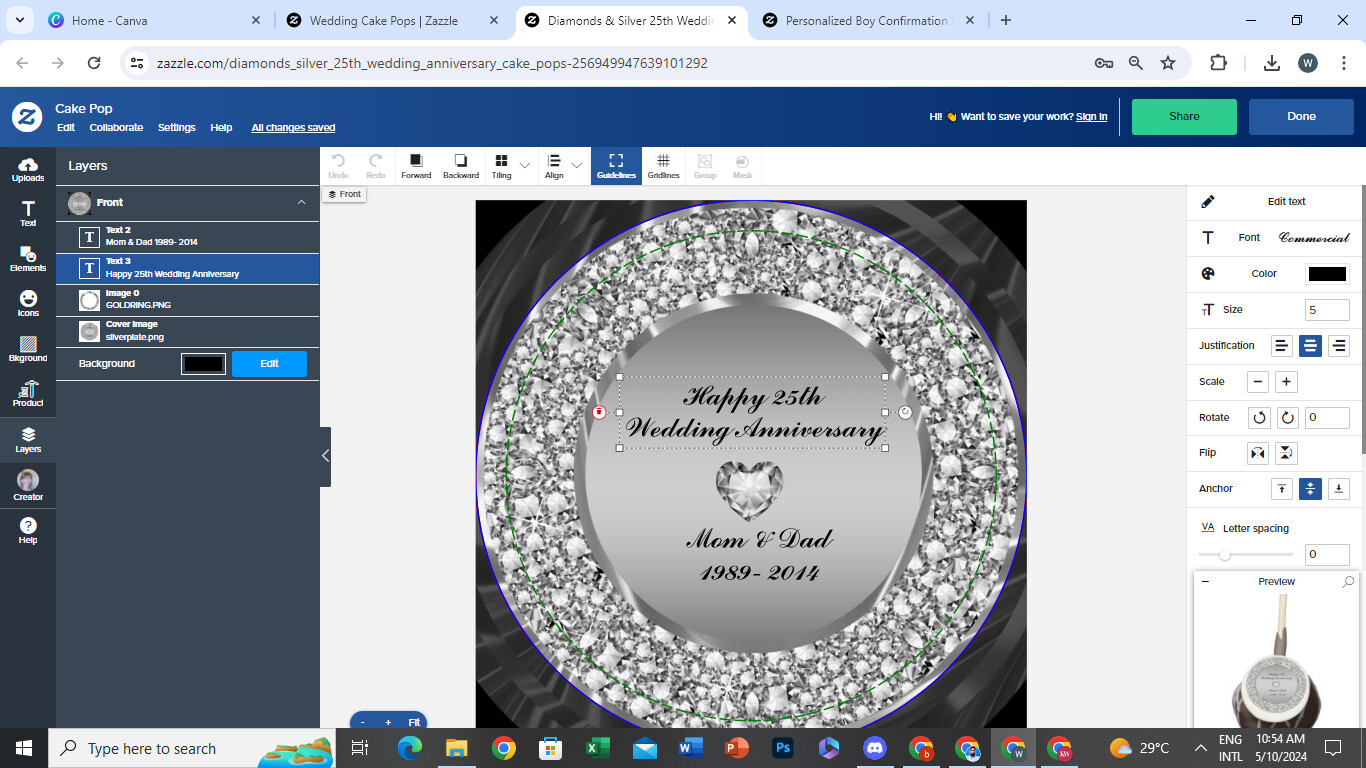This screenshot has width=1366, height=768.
Task: Set anchor to bottom
Action: (1338, 489)
